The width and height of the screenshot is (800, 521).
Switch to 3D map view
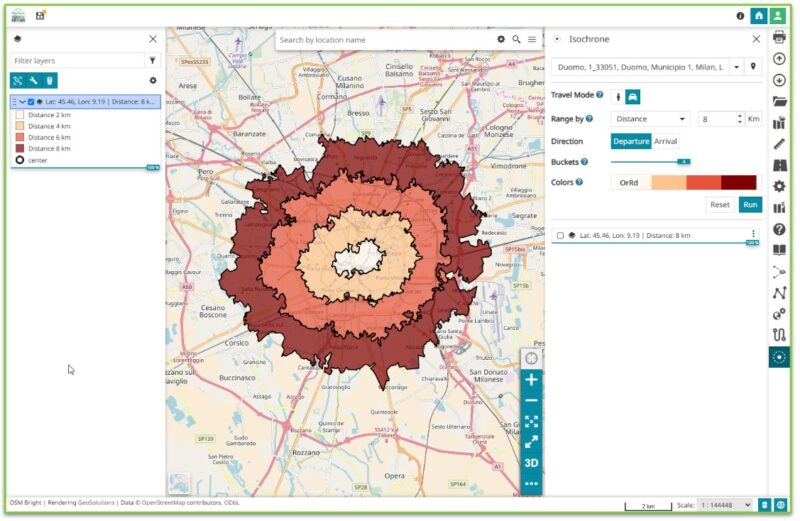coord(531,463)
